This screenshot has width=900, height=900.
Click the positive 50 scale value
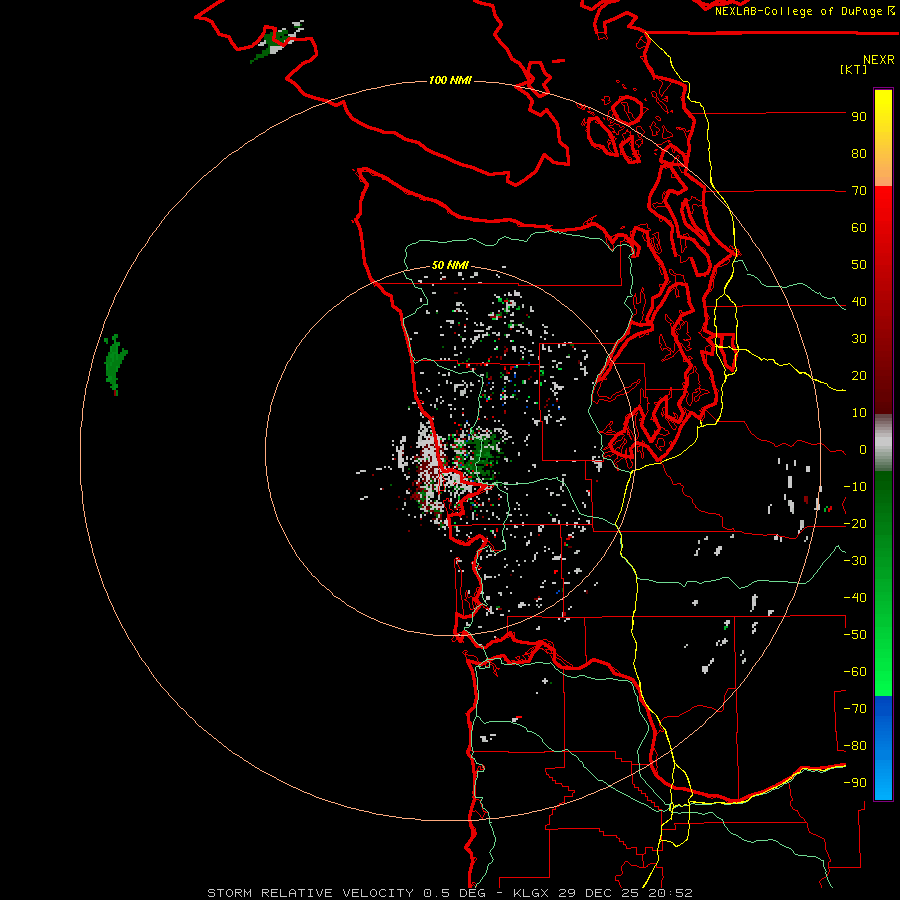pyautogui.click(x=859, y=265)
